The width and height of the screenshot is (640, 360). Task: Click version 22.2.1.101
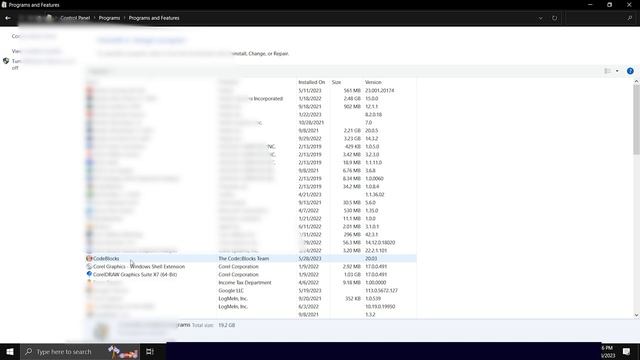tap(376, 251)
